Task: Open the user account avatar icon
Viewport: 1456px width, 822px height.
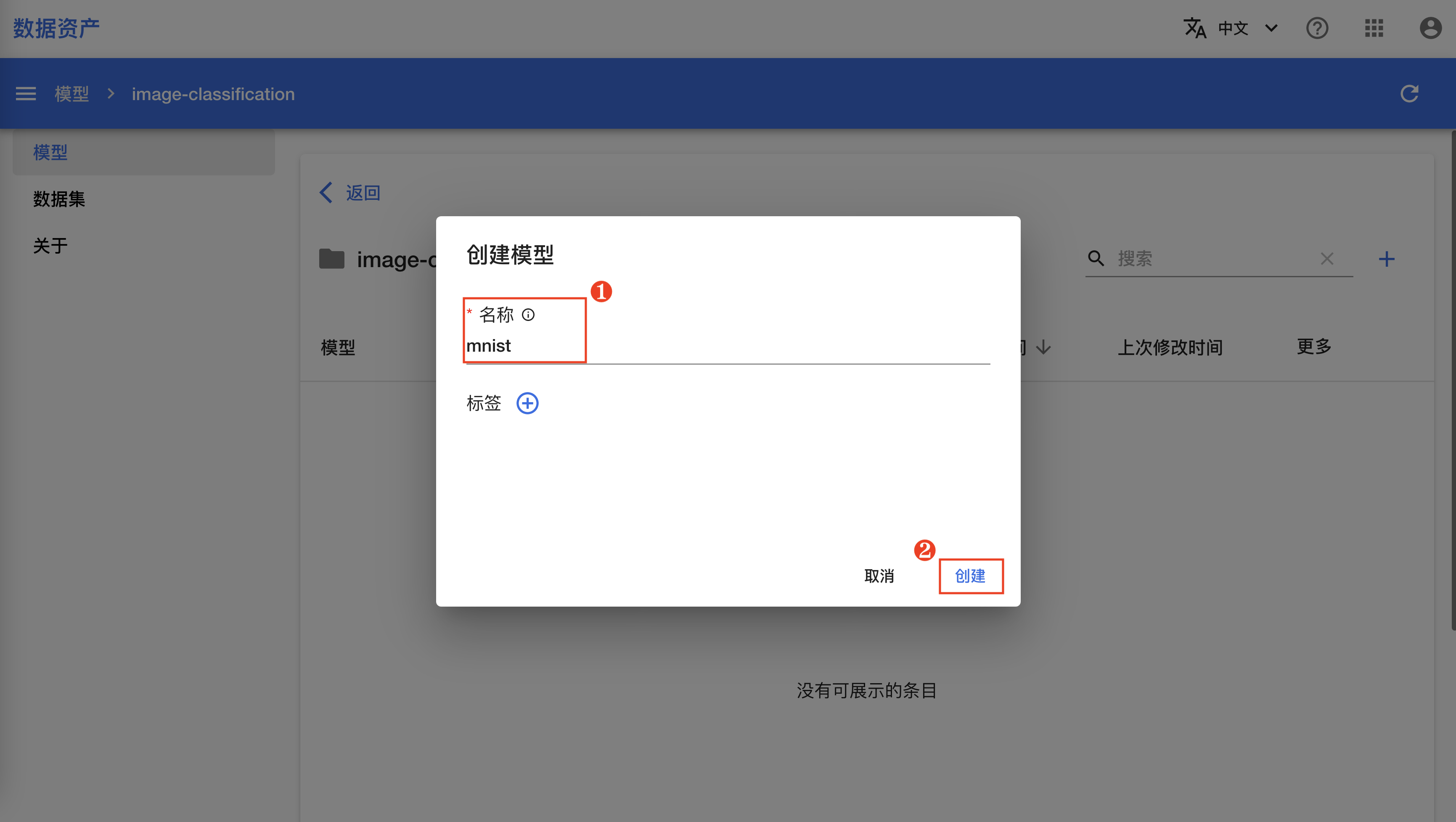Action: (1431, 28)
